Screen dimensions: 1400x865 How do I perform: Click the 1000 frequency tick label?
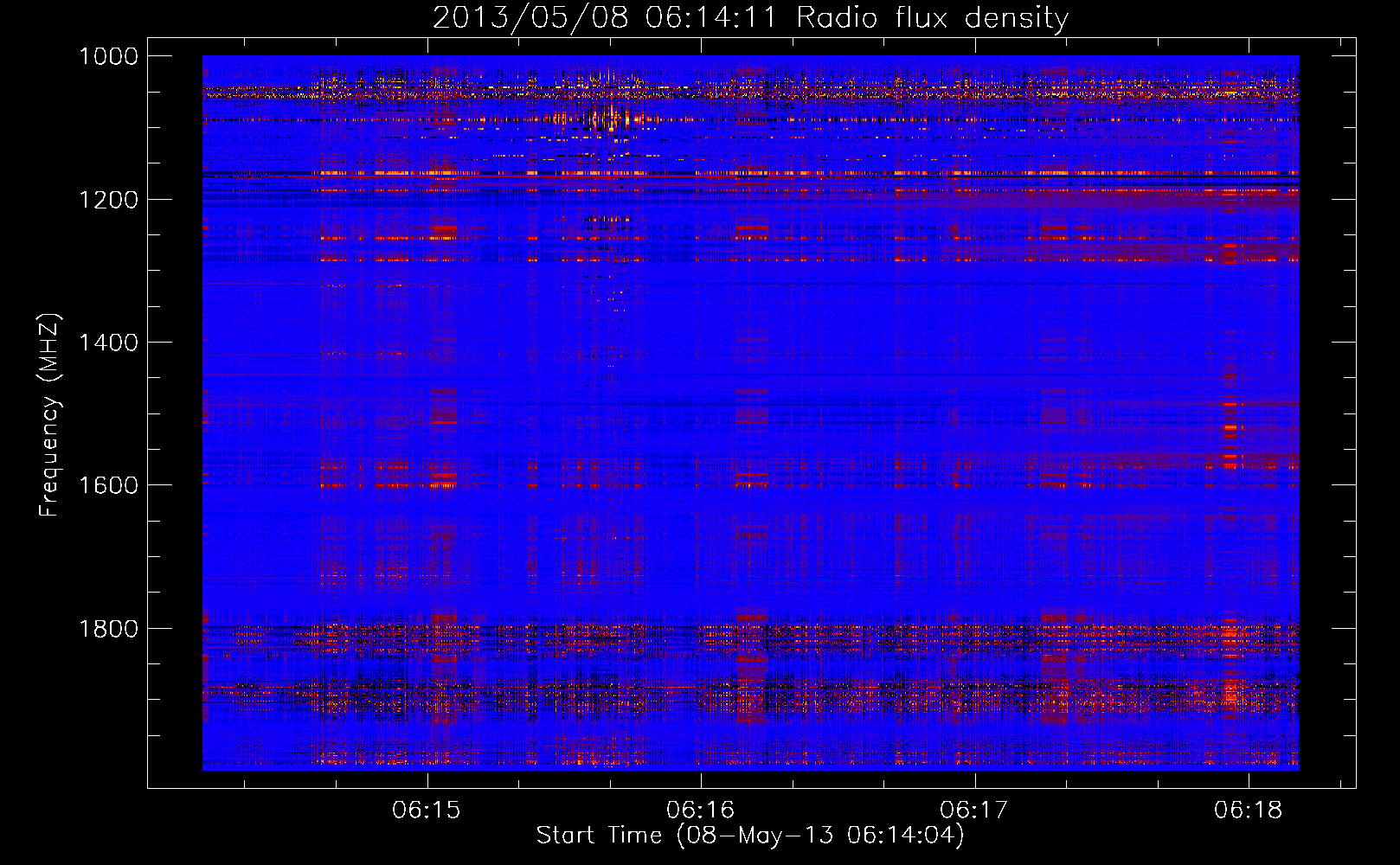coord(108,56)
